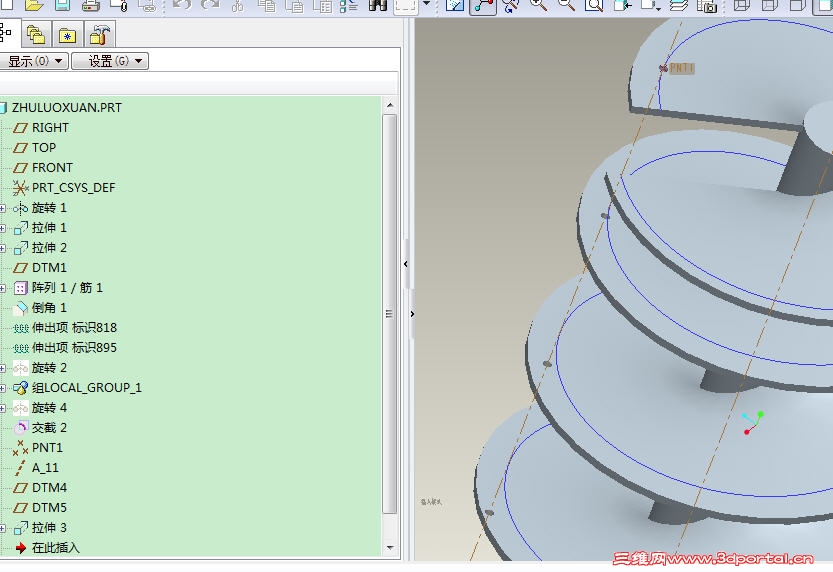This screenshot has width=833, height=572.
Task: Open the saved view list dropdown
Action: (659, 7)
